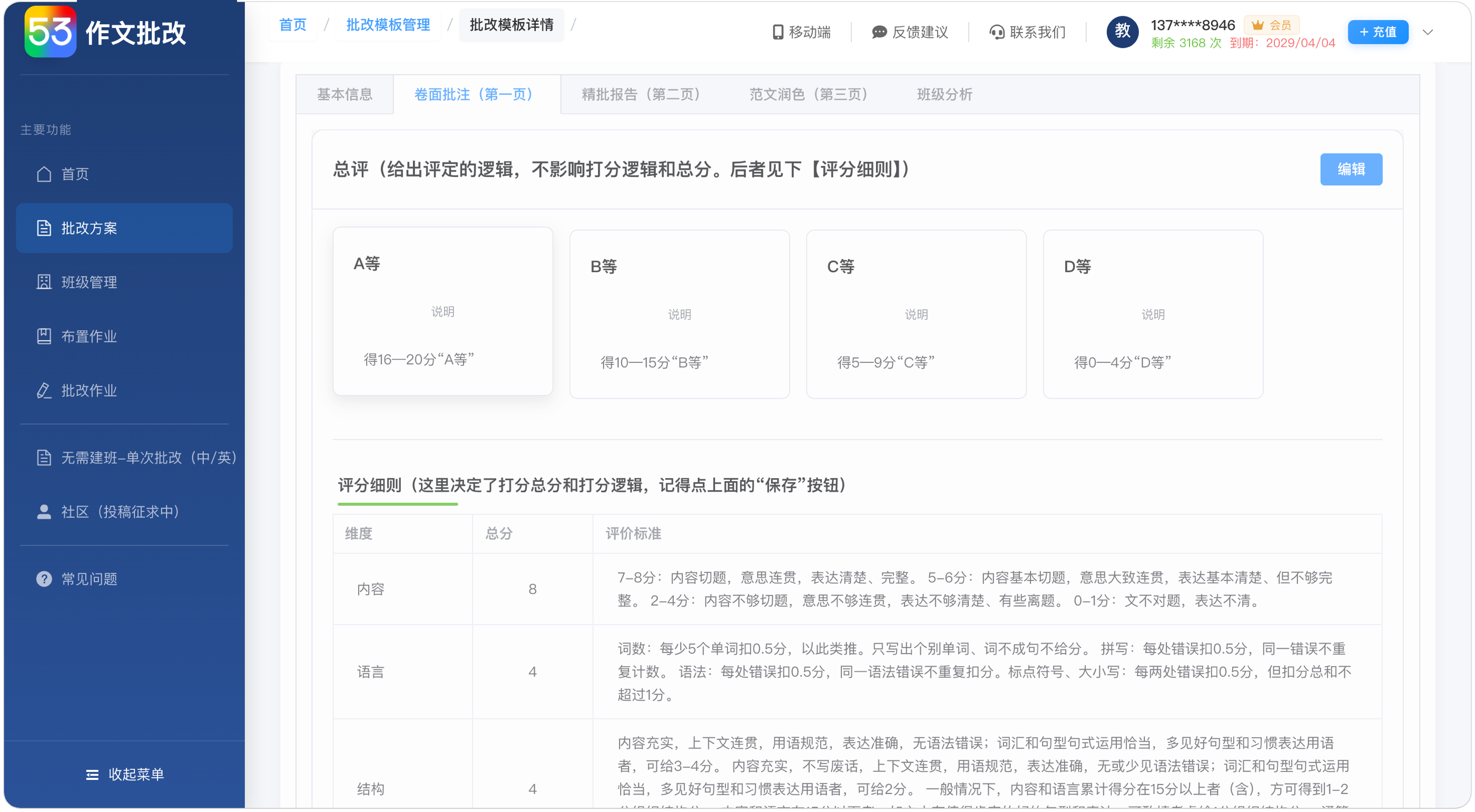This screenshot has width=1475, height=812.
Task: Click the 语言 row evaluation standard text
Action: [x=984, y=672]
